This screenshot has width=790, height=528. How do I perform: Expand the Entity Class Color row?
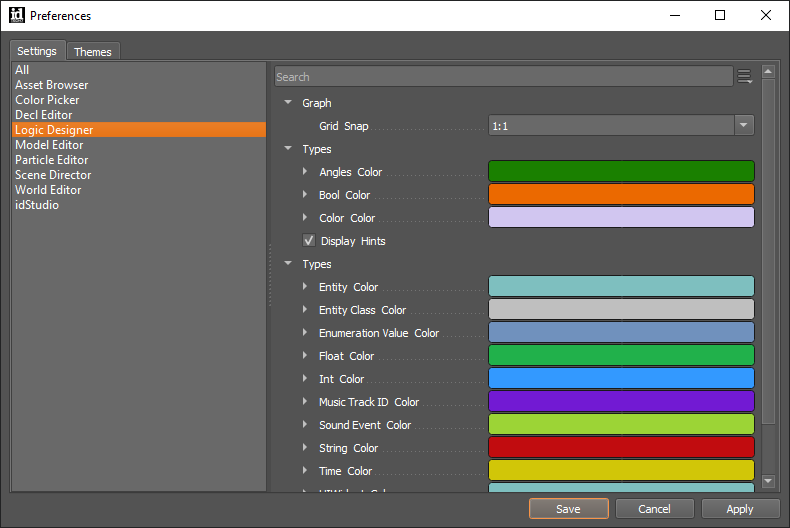[305, 309]
